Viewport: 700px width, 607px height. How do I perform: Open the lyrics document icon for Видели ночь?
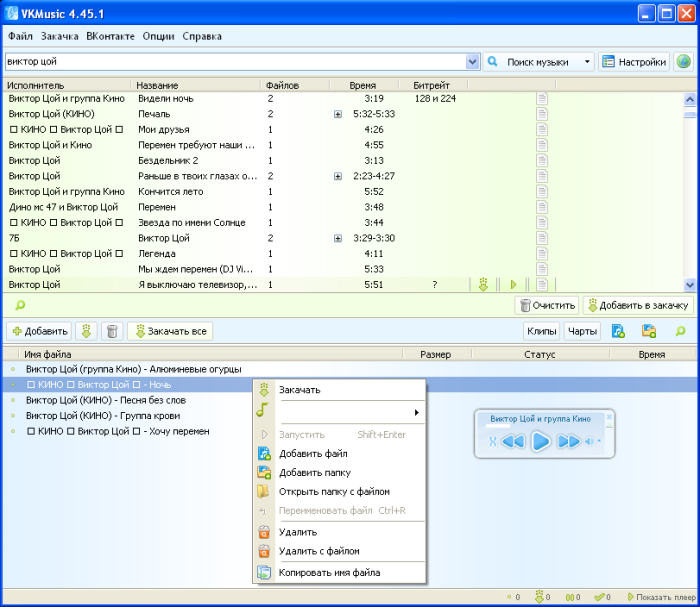pos(542,98)
